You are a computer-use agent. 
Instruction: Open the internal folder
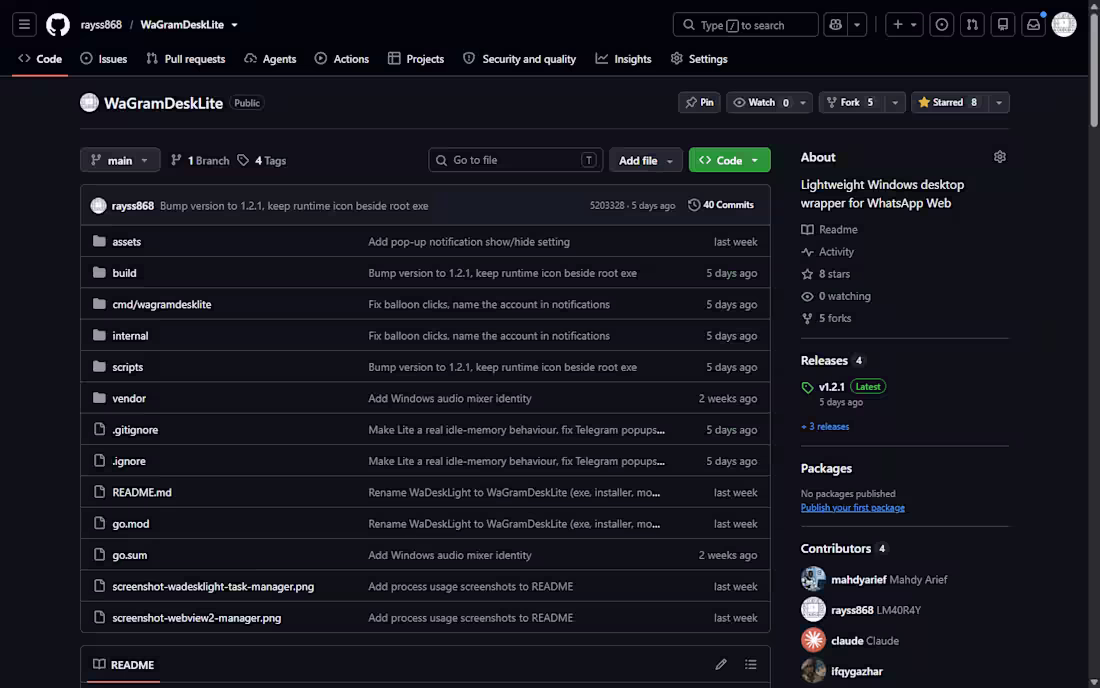click(x=130, y=335)
